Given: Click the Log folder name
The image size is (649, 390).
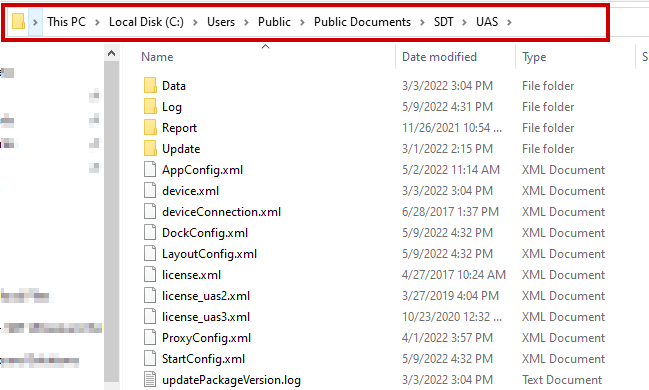Looking at the screenshot, I should pyautogui.click(x=172, y=107).
